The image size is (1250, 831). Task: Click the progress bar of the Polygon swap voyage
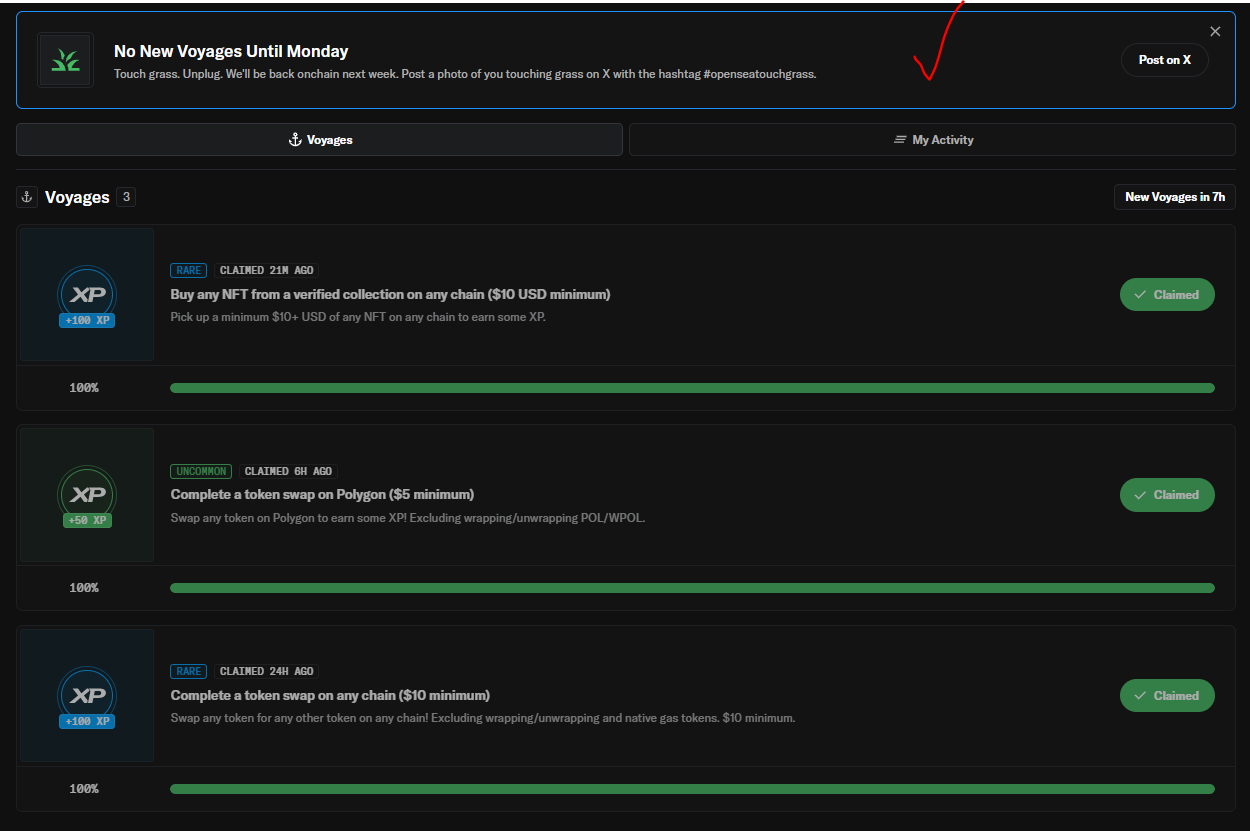692,588
